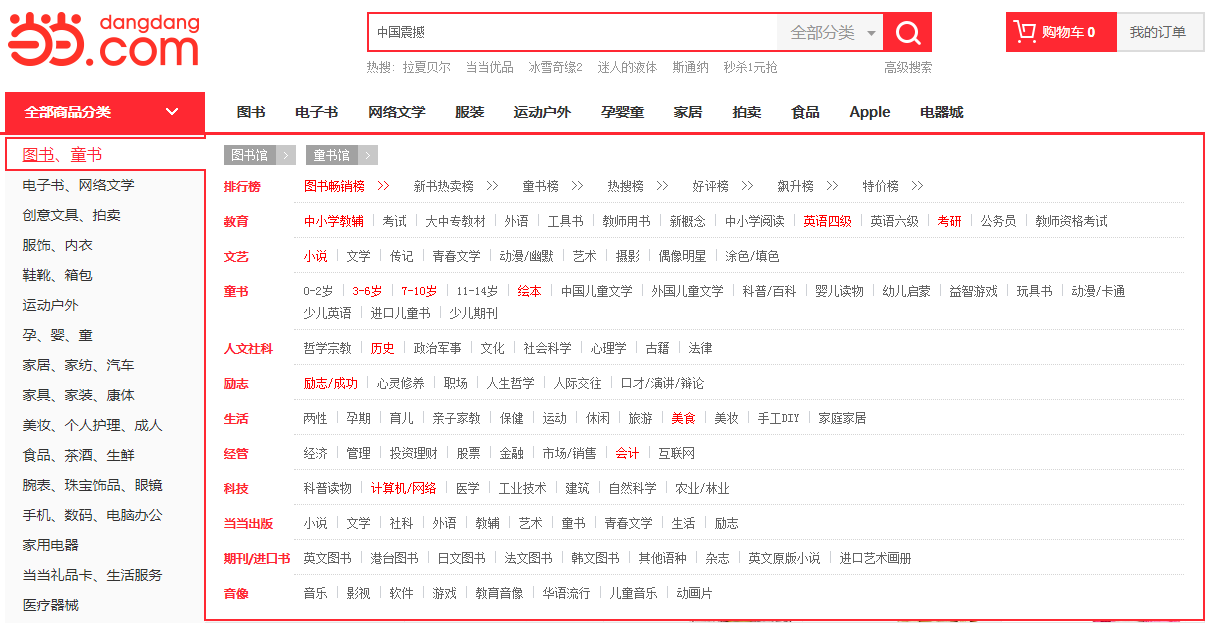Screen dimensions: 1205x626
Task: Click arrow next to 图书馆 breadcrumb
Action: [x=287, y=155]
